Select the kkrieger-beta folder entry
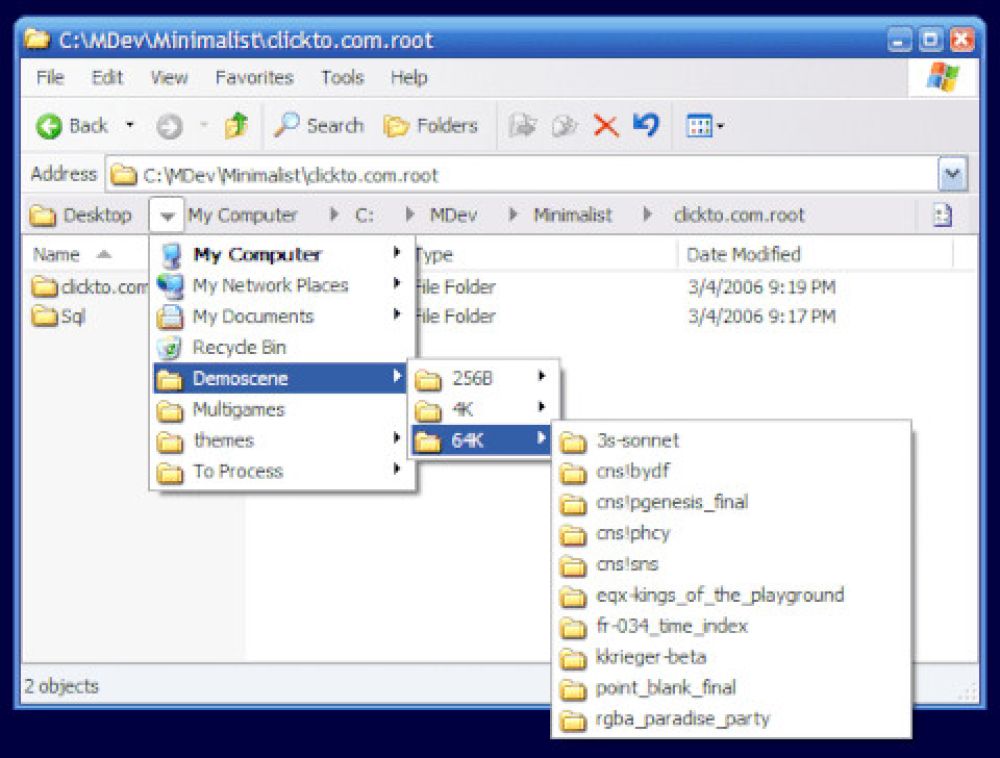 tap(650, 657)
